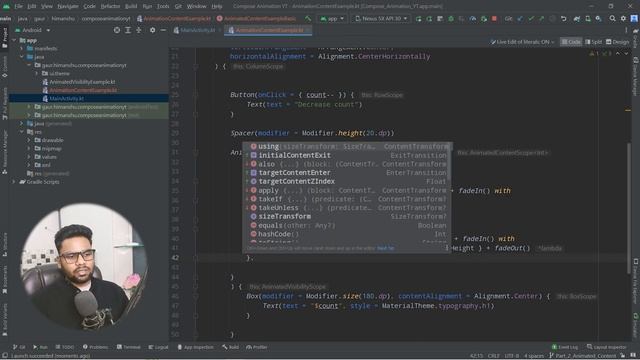Viewport: 640px width, 360px height.
Task: Open Project panel options gear
Action: pyautogui.click(x=152, y=30)
